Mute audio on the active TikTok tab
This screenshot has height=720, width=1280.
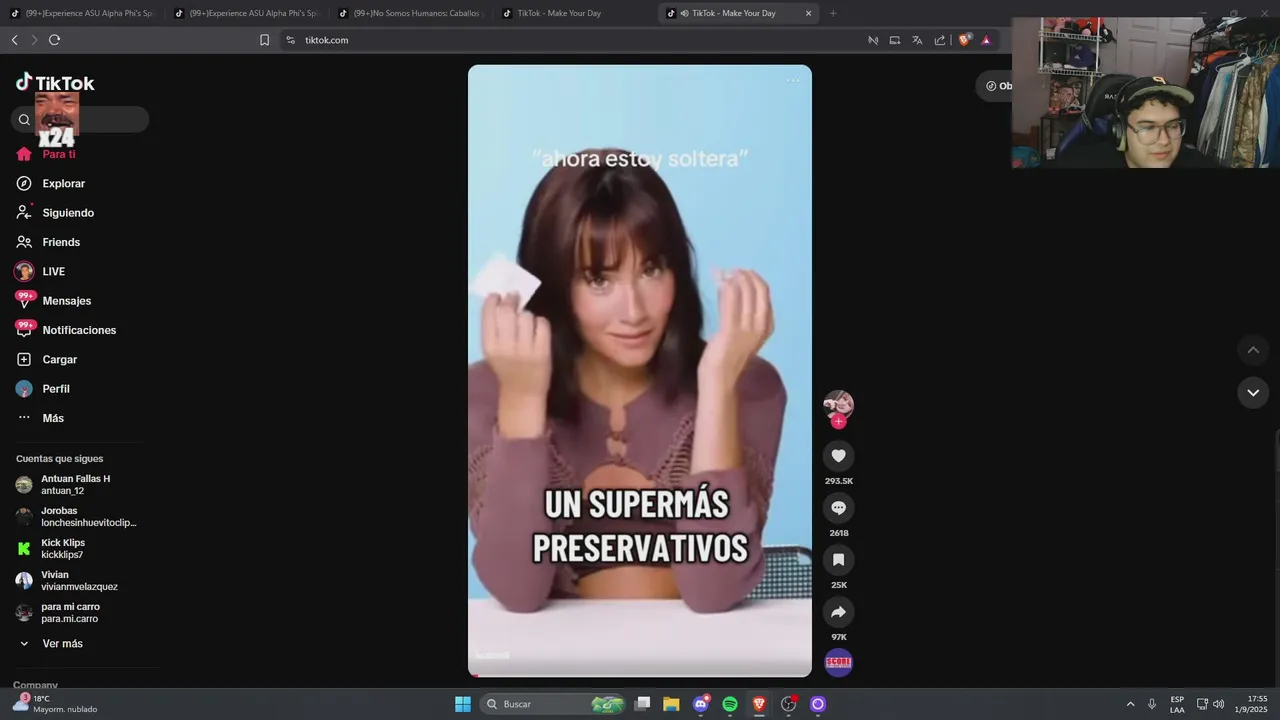pyautogui.click(x=684, y=13)
